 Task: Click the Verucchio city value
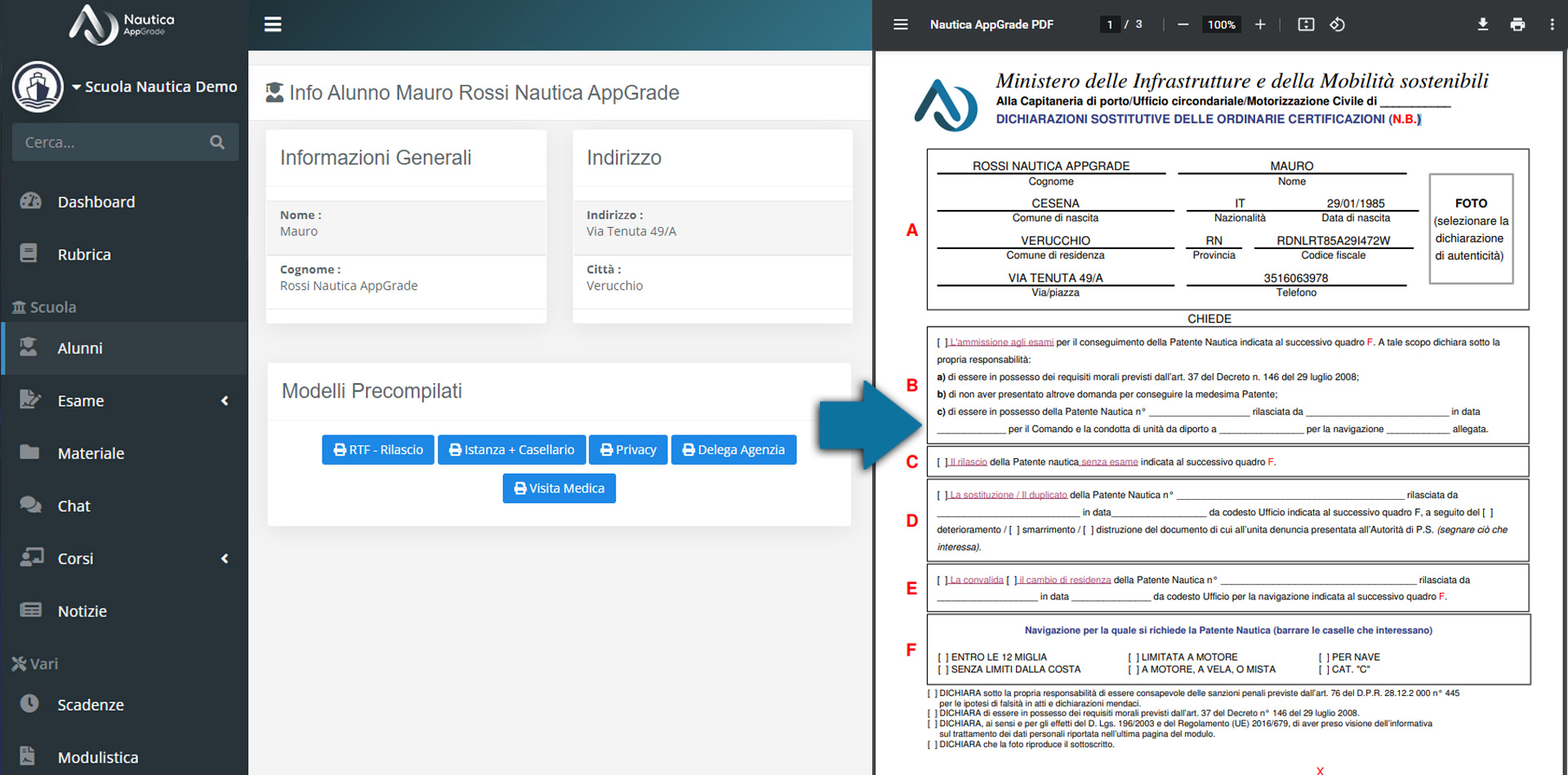click(614, 286)
